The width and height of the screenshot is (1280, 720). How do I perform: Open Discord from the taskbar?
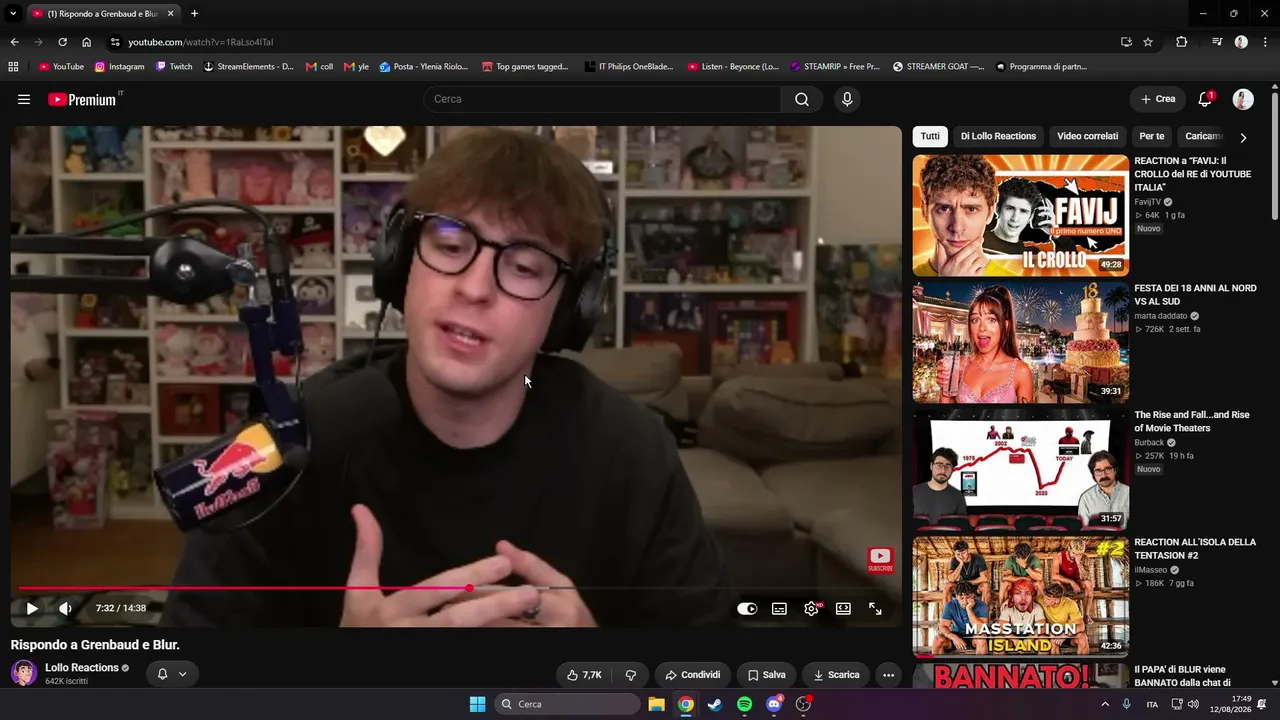coord(773,704)
